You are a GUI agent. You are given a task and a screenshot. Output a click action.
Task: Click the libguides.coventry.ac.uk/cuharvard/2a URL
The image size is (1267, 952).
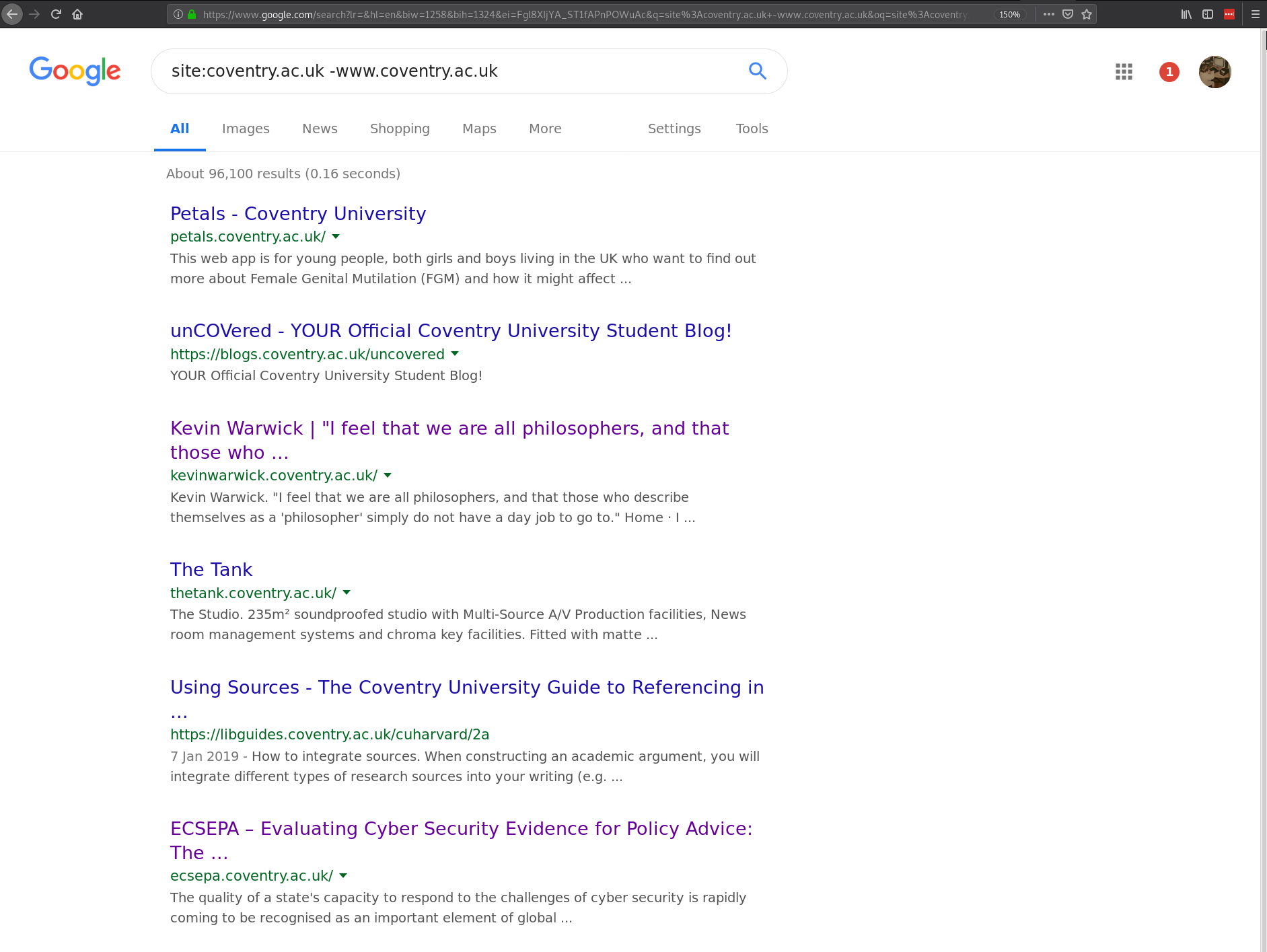(x=330, y=735)
